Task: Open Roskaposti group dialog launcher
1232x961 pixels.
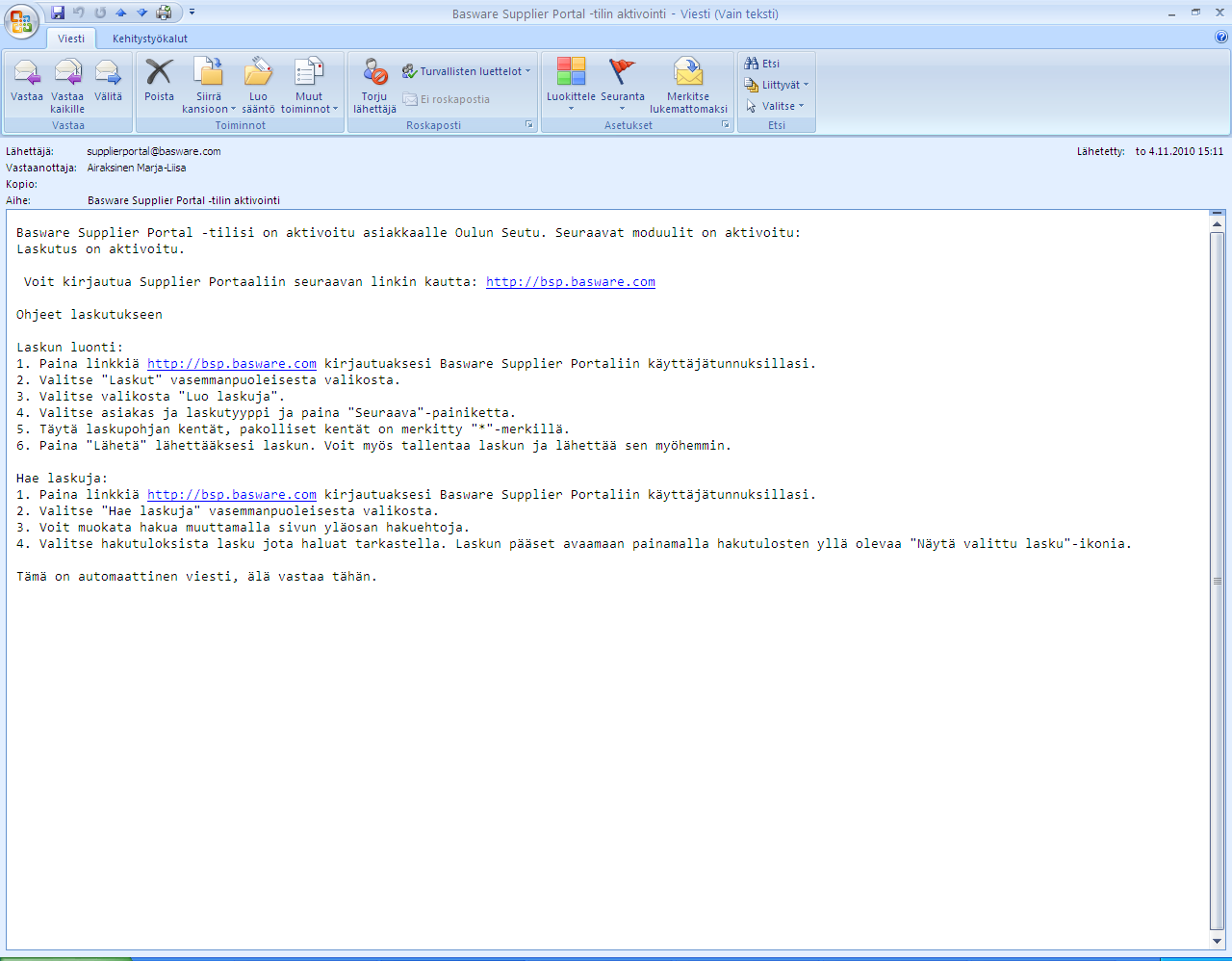Action: pos(528,125)
